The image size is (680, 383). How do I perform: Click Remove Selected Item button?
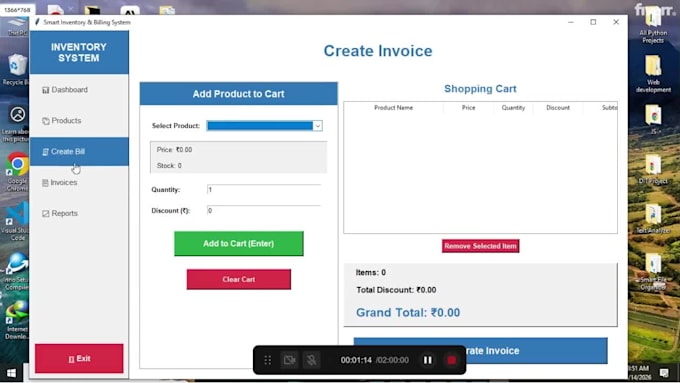[481, 246]
